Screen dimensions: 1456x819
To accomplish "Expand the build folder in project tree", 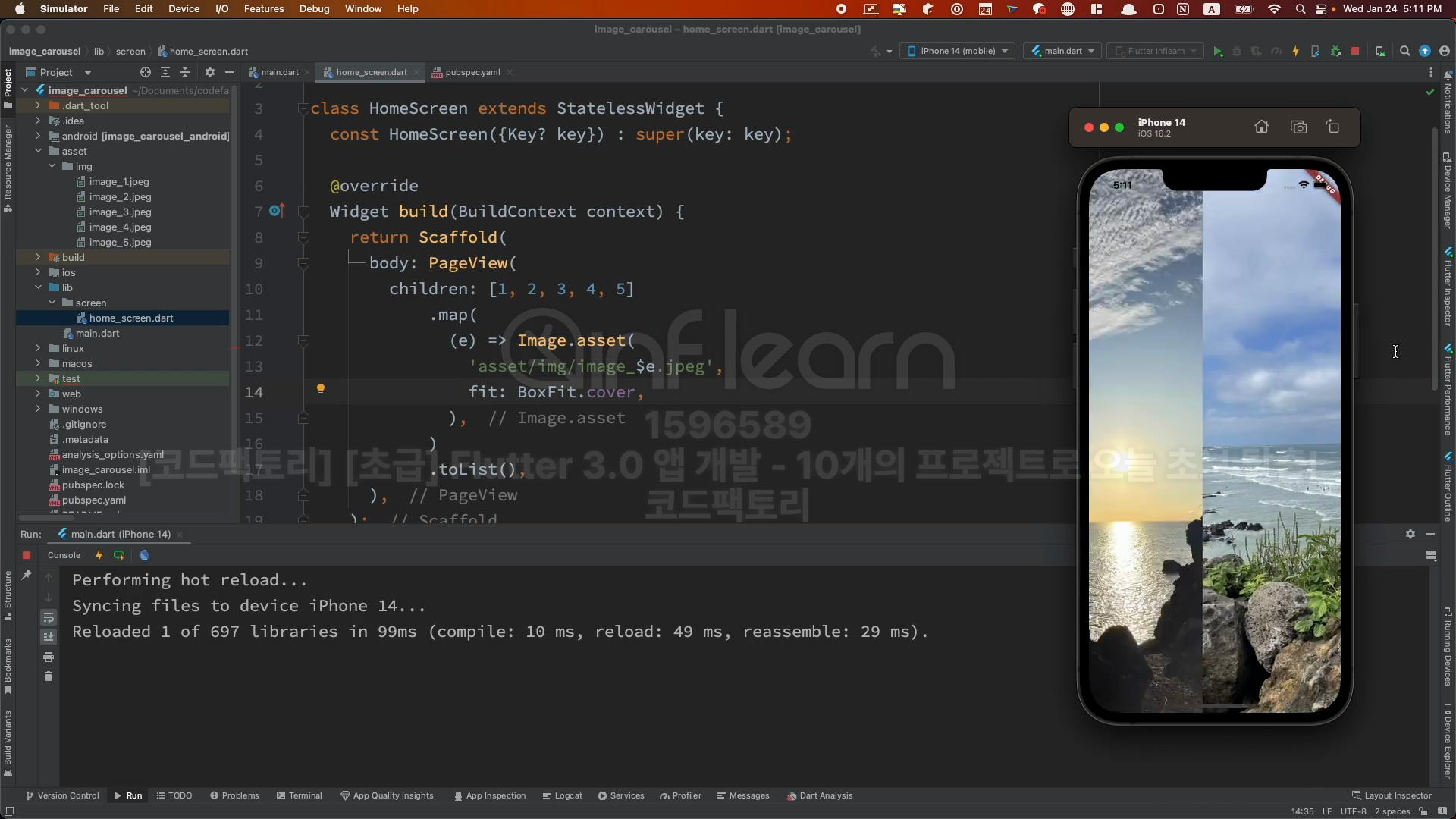I will click(38, 258).
